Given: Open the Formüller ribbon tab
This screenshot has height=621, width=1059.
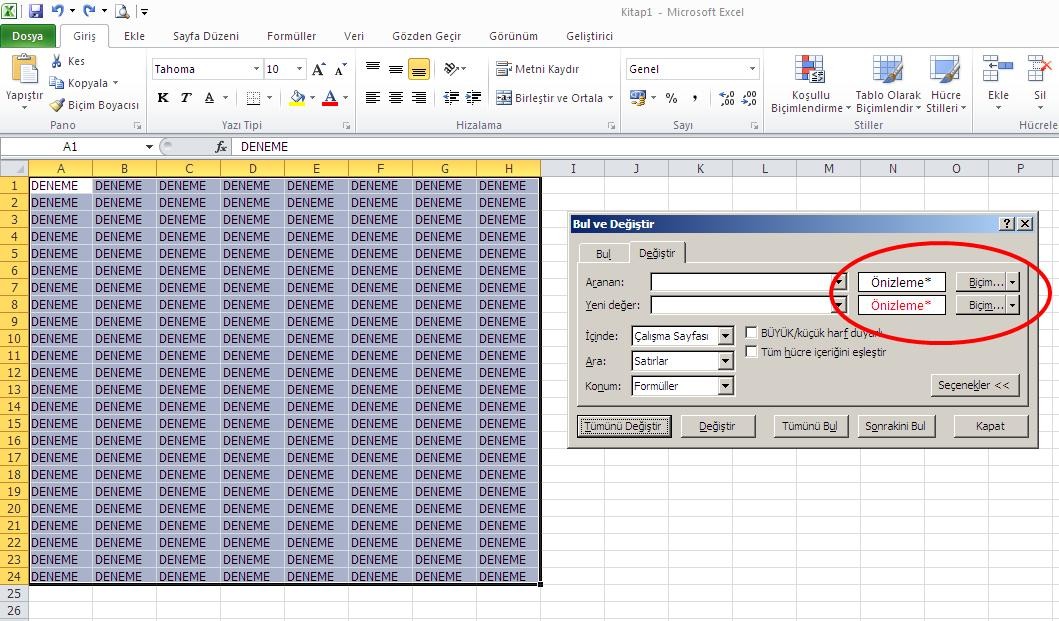Looking at the screenshot, I should click(291, 36).
